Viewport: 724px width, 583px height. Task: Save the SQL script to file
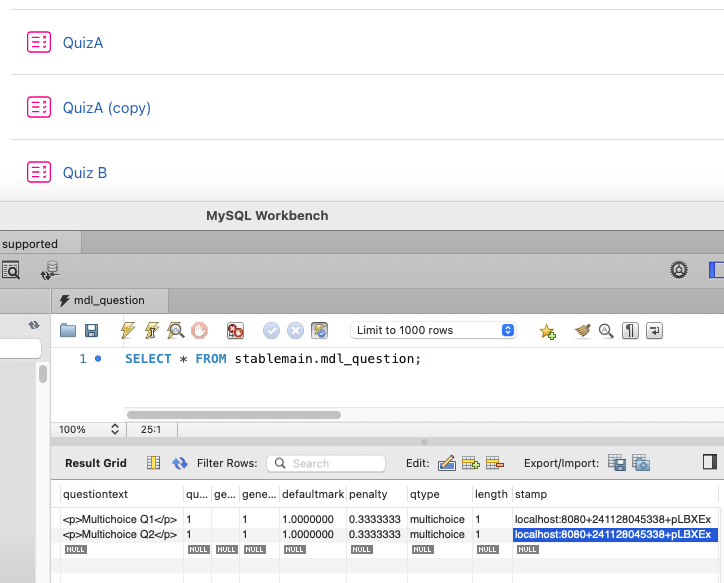[91, 331]
